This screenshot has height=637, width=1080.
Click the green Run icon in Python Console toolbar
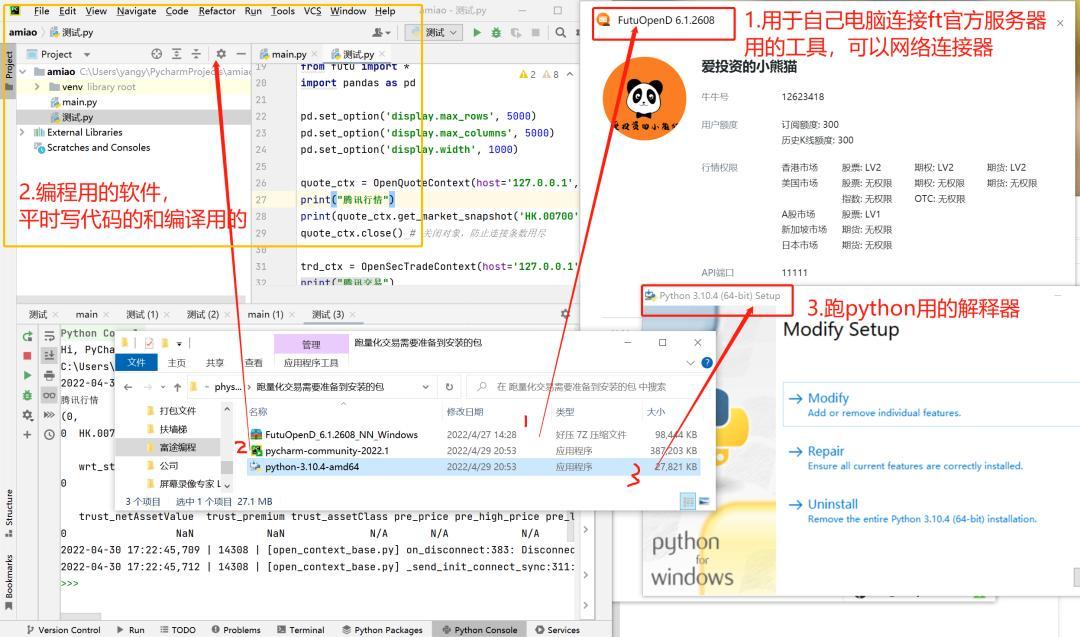[x=26, y=375]
